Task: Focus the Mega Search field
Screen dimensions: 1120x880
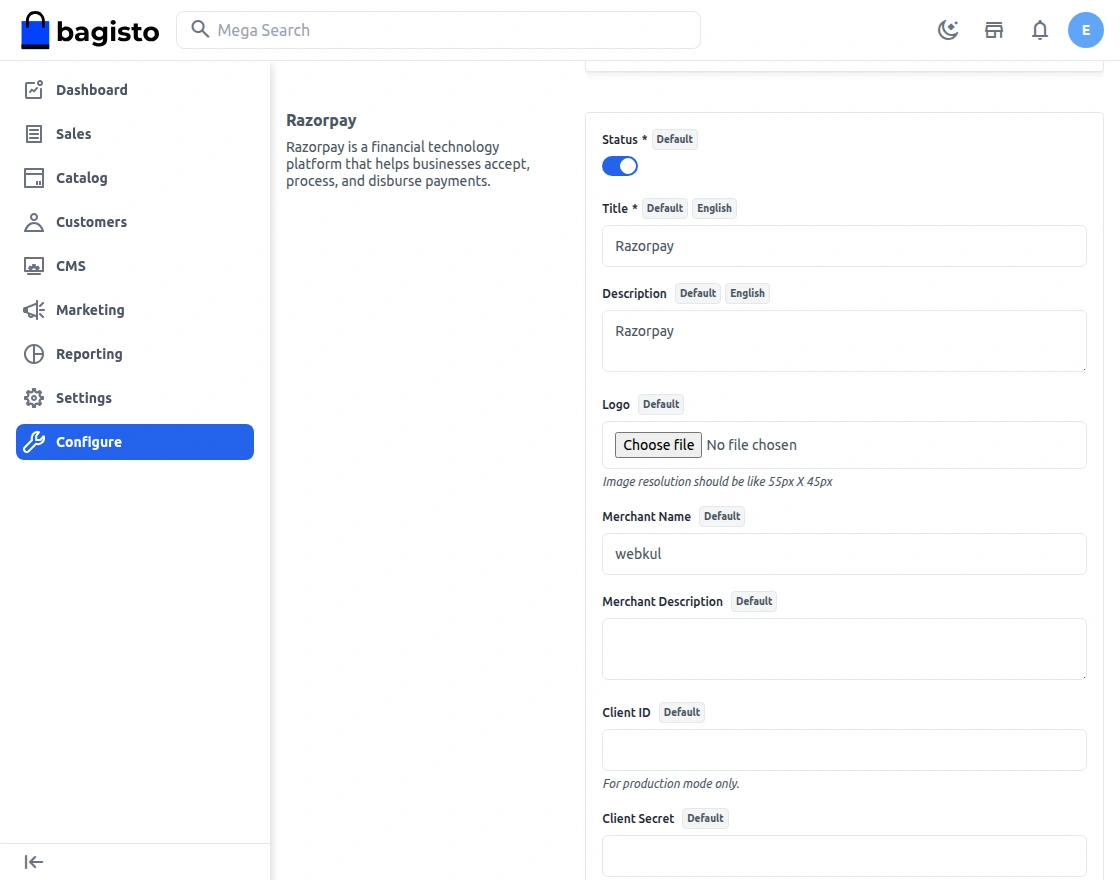Action: (x=450, y=30)
